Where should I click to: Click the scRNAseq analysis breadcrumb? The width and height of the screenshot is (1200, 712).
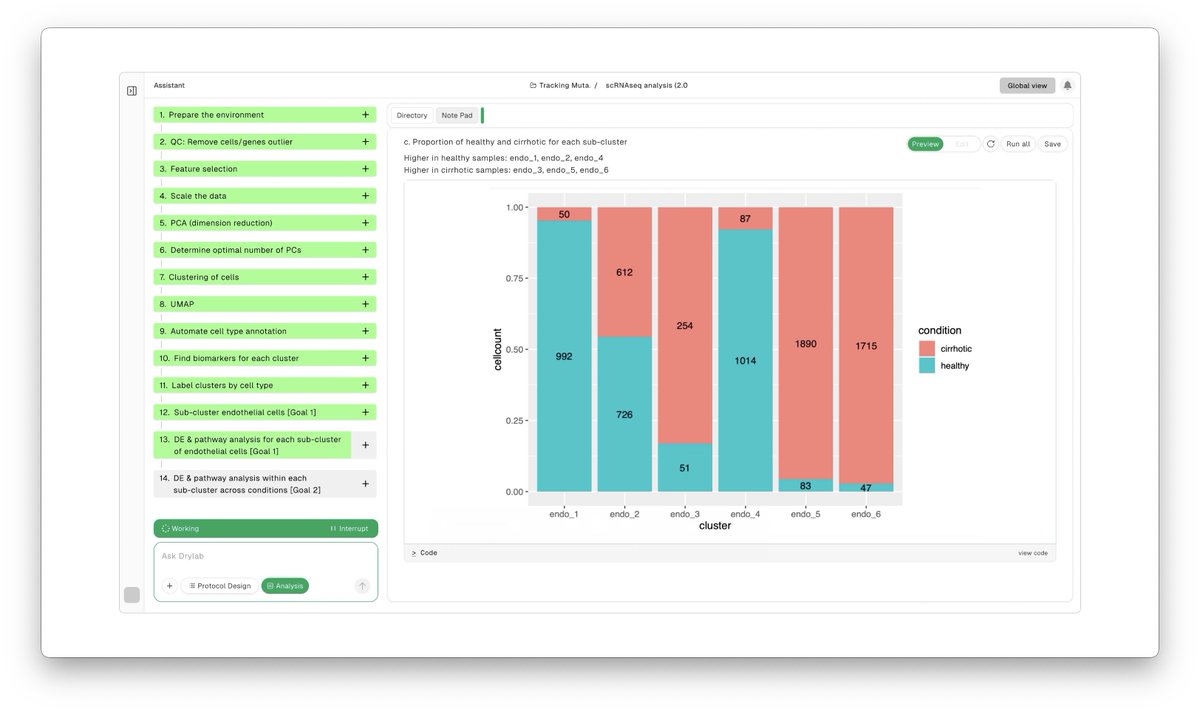pyautogui.click(x=647, y=86)
